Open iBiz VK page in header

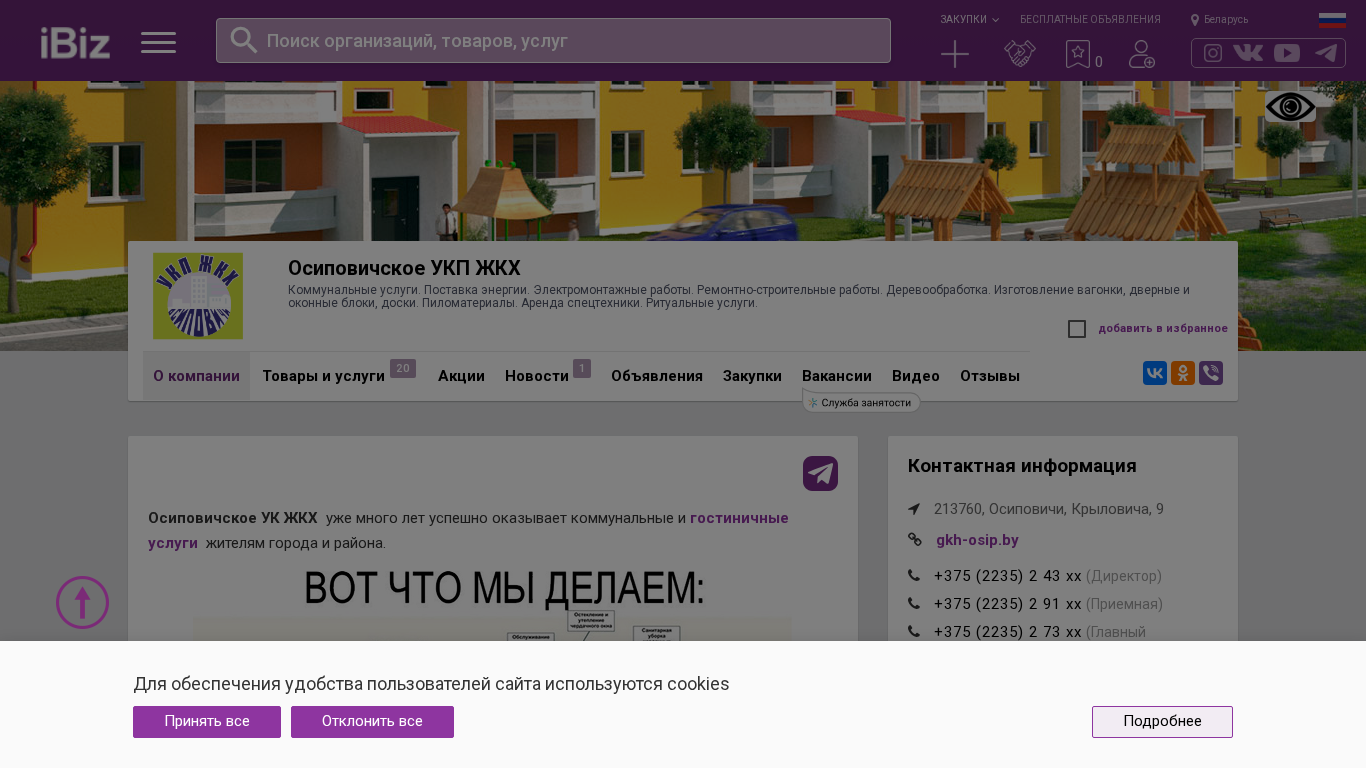click(1248, 53)
